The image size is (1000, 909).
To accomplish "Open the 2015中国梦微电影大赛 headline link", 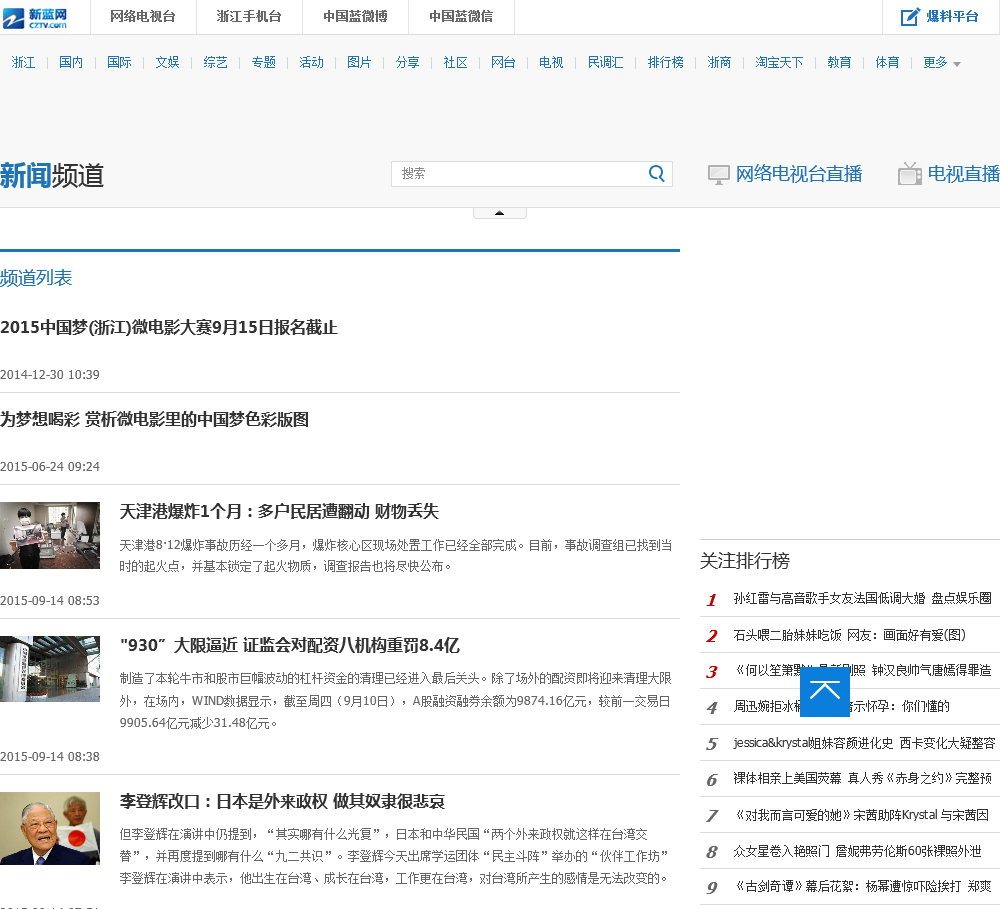I will click(169, 328).
